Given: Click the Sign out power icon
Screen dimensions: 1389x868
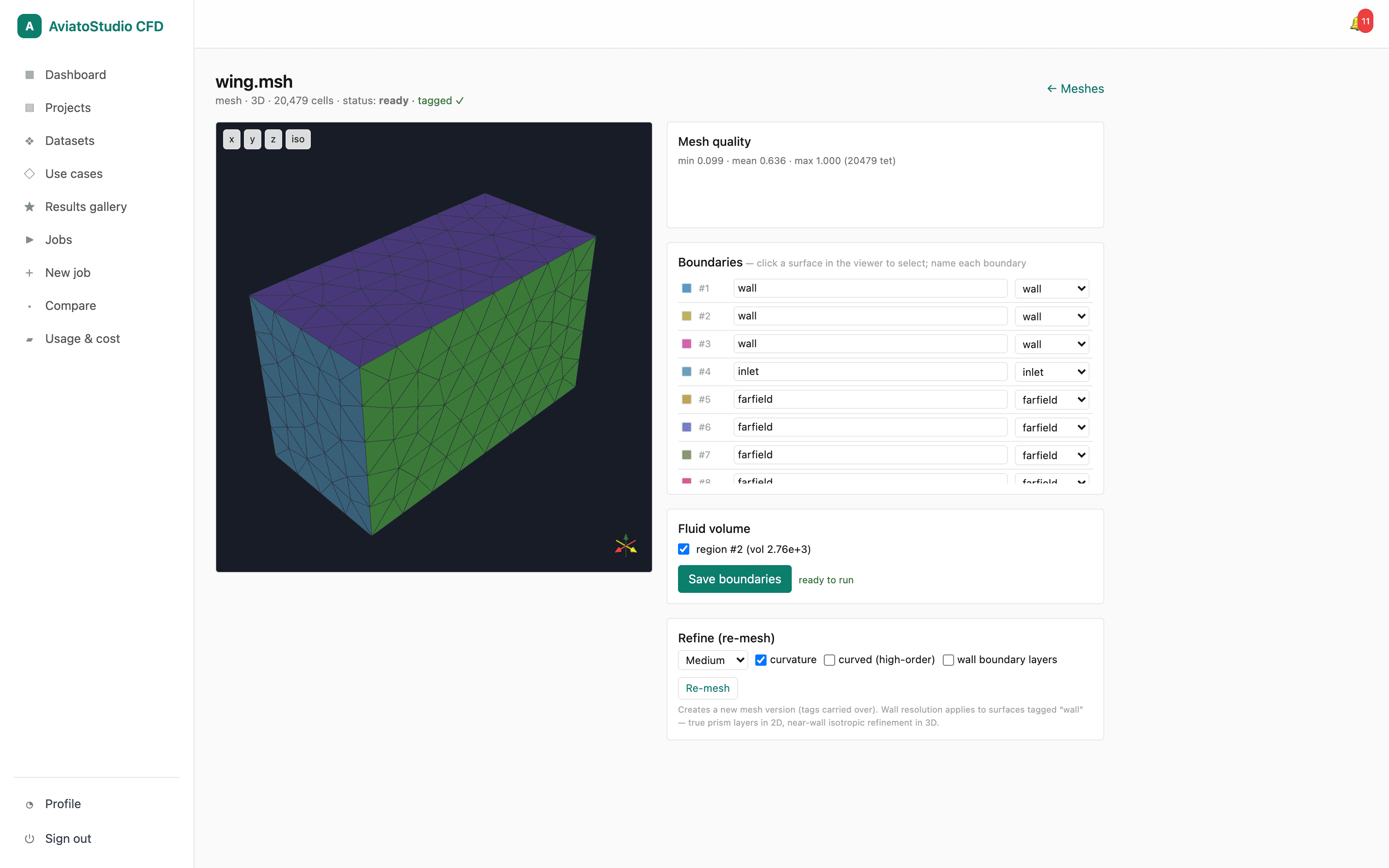Looking at the screenshot, I should coord(29,839).
